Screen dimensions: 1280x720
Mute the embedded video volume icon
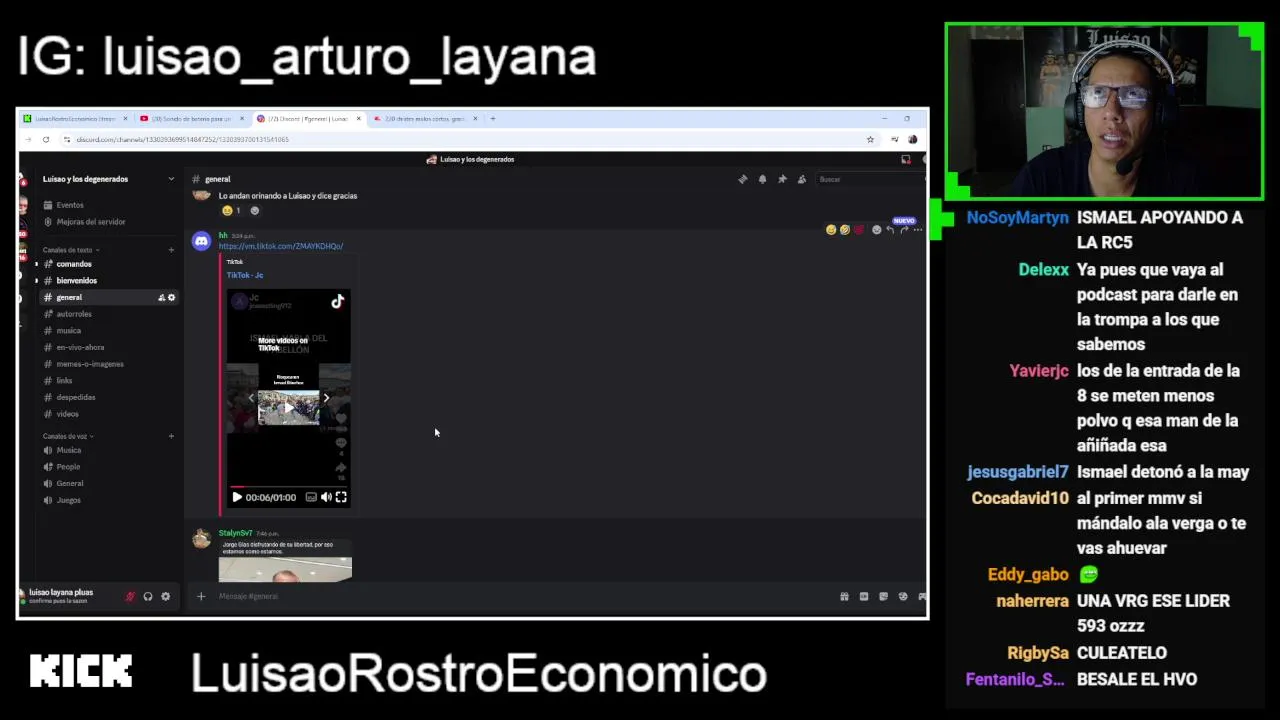coord(326,497)
